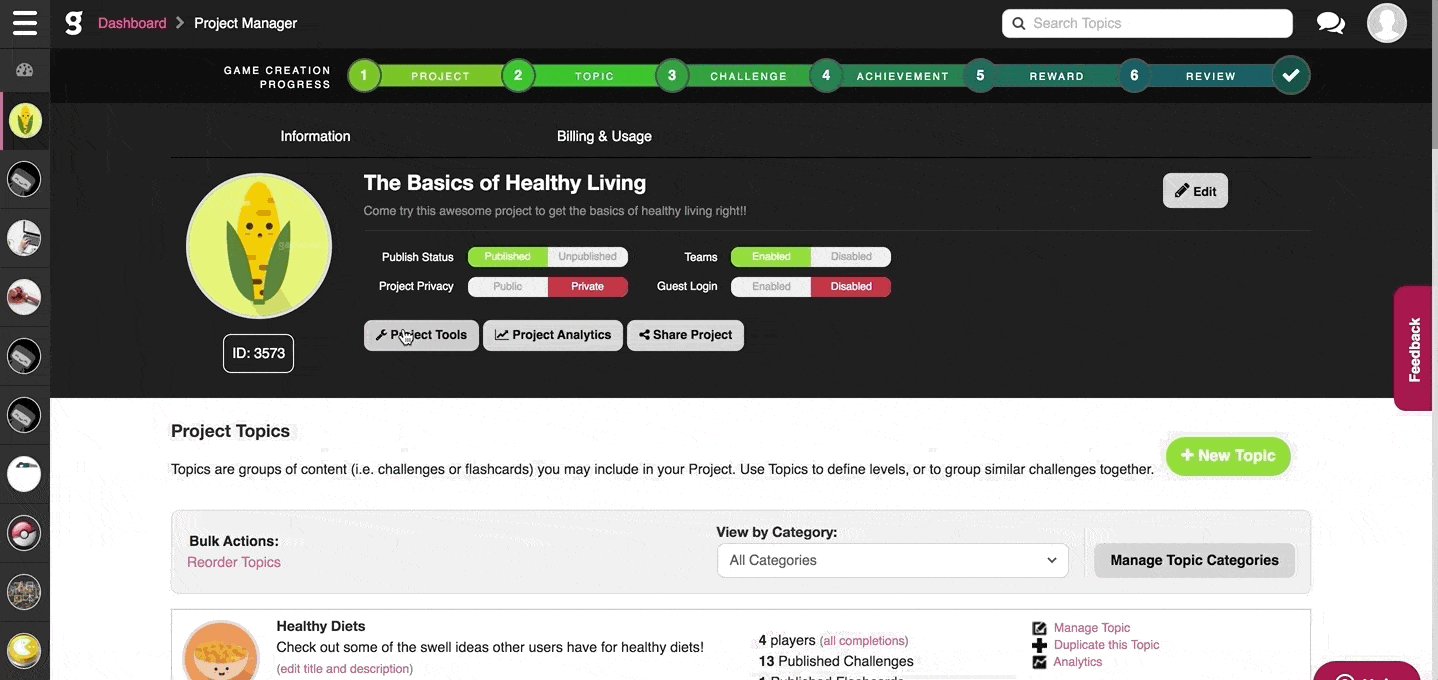Switch Teams to Enabled
1438x680 pixels.
771,257
